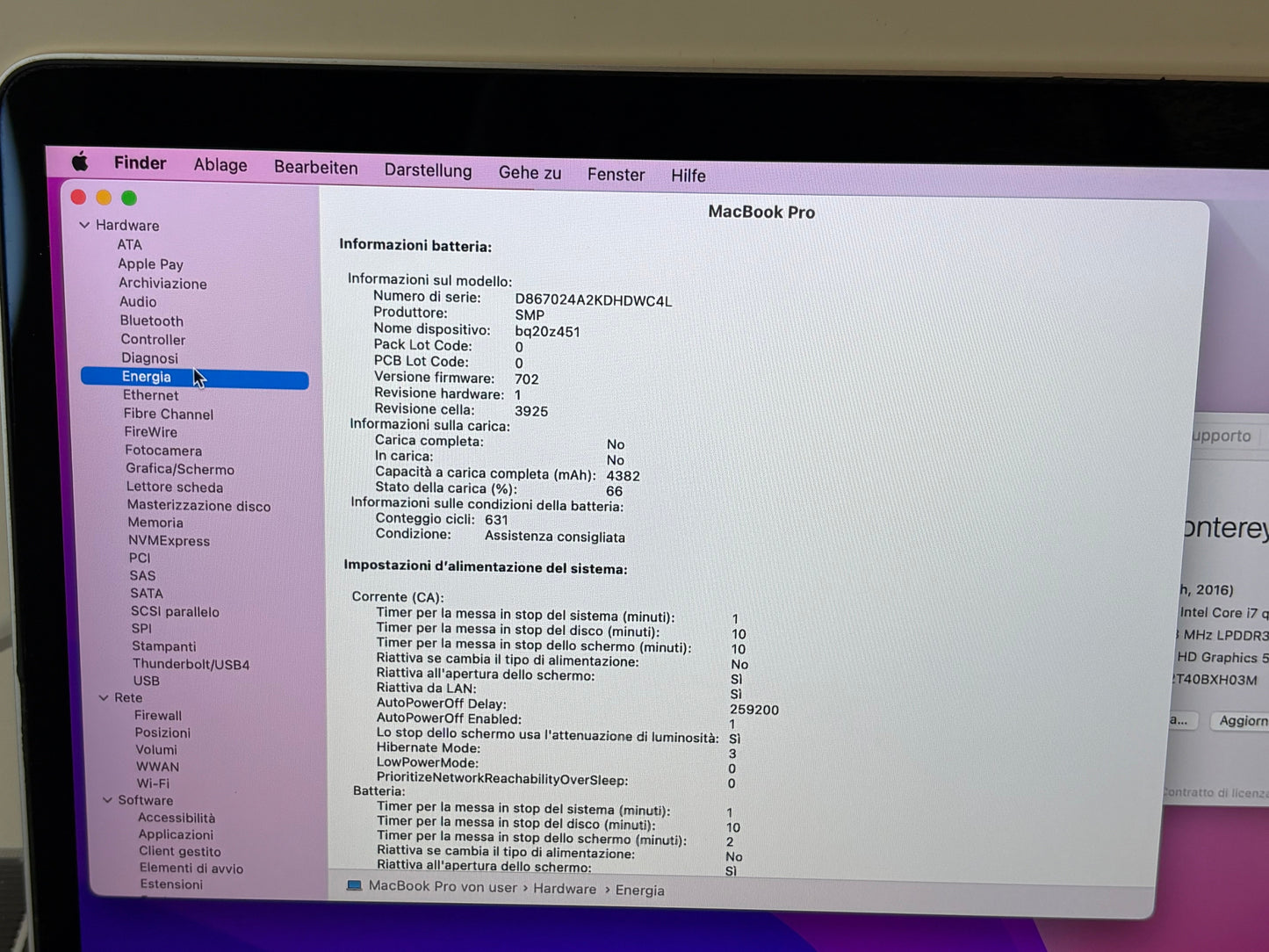1269x952 pixels.
Task: Open Applicazioni under Software
Action: click(176, 834)
